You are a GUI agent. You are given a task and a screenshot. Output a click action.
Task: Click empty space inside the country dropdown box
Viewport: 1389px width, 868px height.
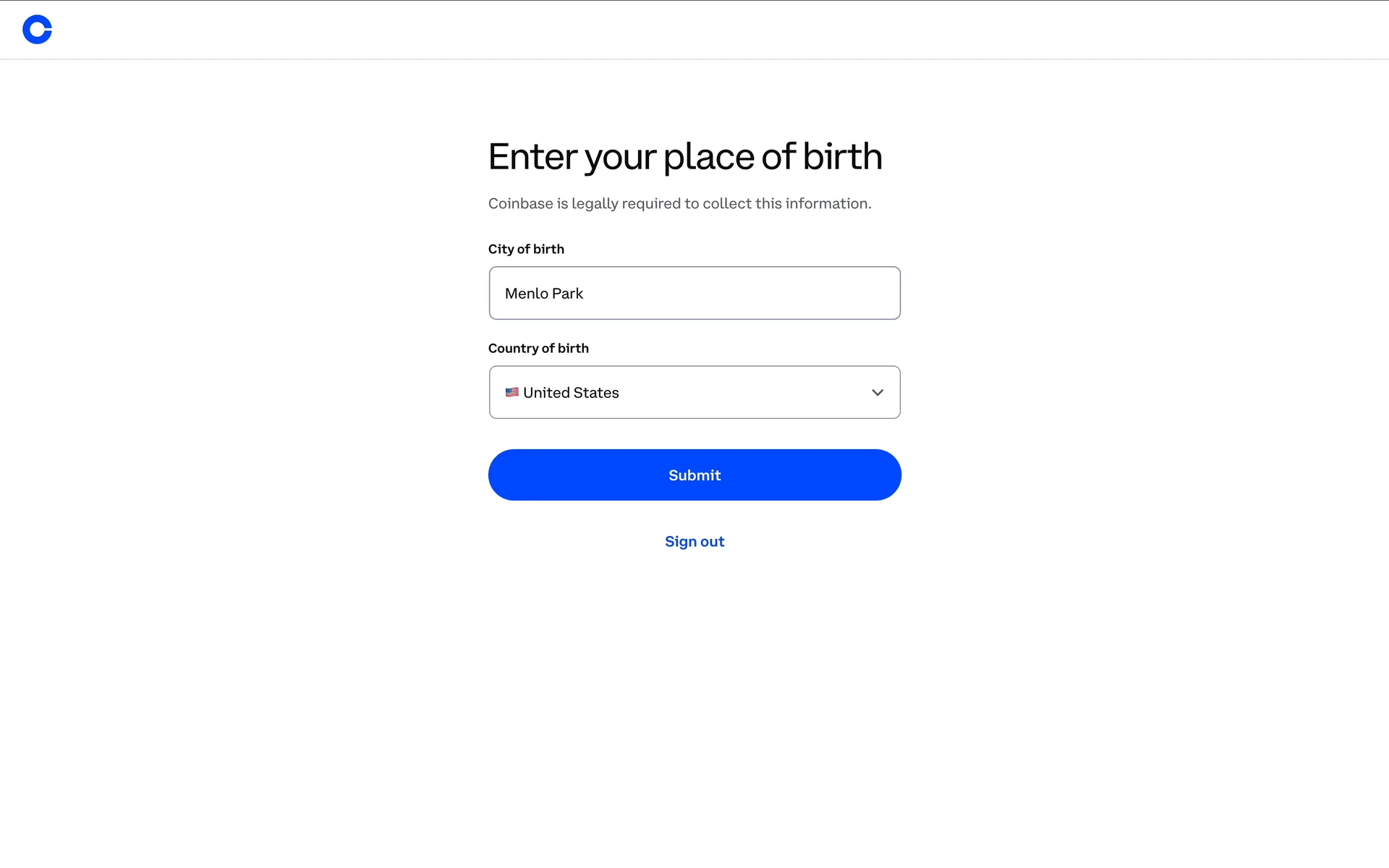pyautogui.click(x=745, y=392)
